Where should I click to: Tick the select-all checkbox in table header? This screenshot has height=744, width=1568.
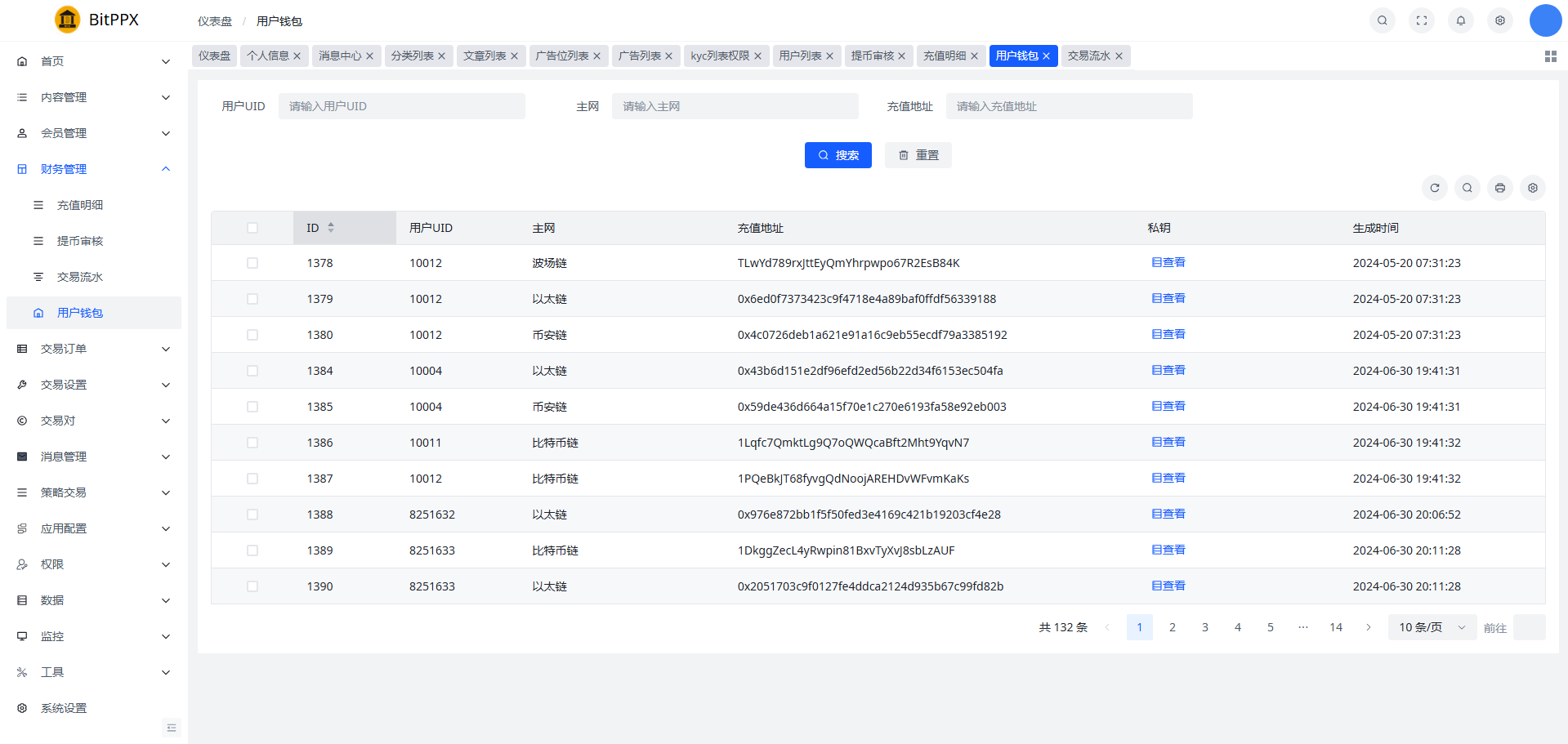tap(252, 228)
